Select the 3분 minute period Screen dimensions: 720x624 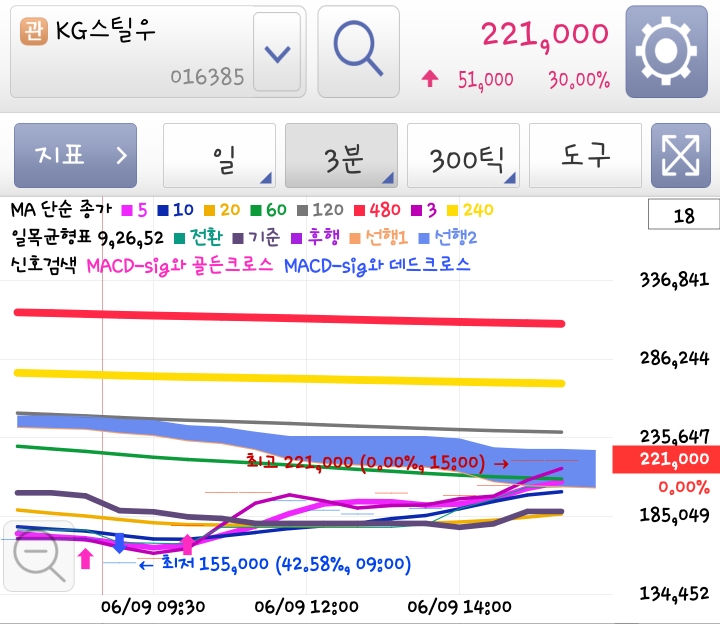(x=341, y=155)
